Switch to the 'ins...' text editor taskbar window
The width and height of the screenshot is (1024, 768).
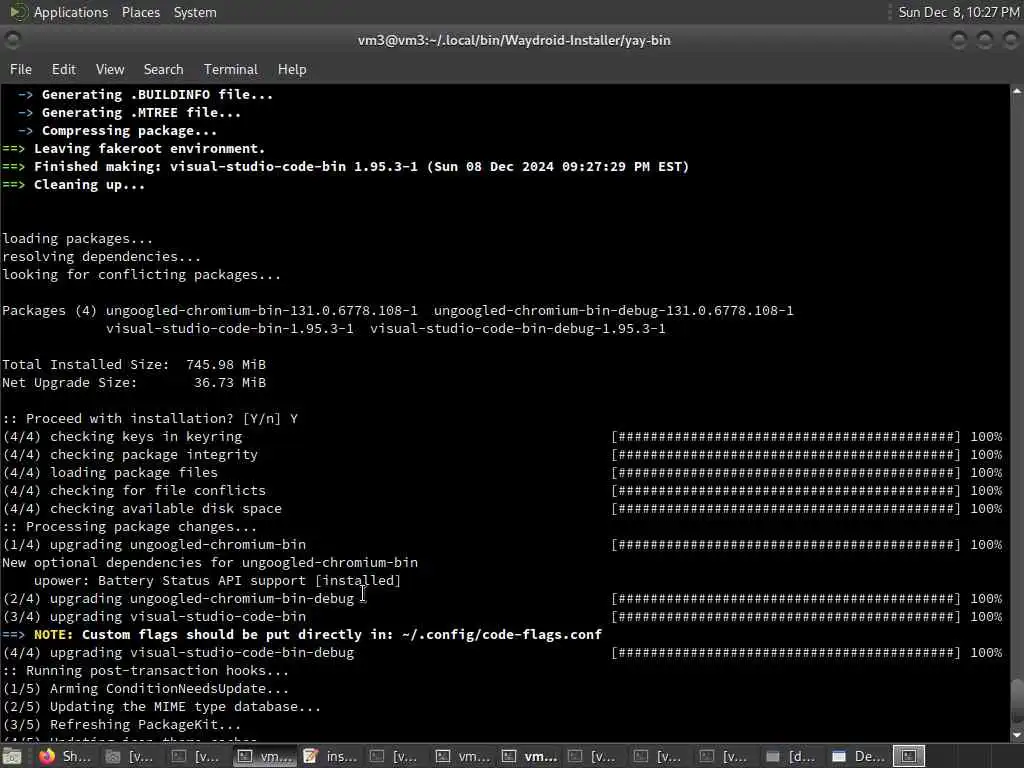click(x=330, y=756)
